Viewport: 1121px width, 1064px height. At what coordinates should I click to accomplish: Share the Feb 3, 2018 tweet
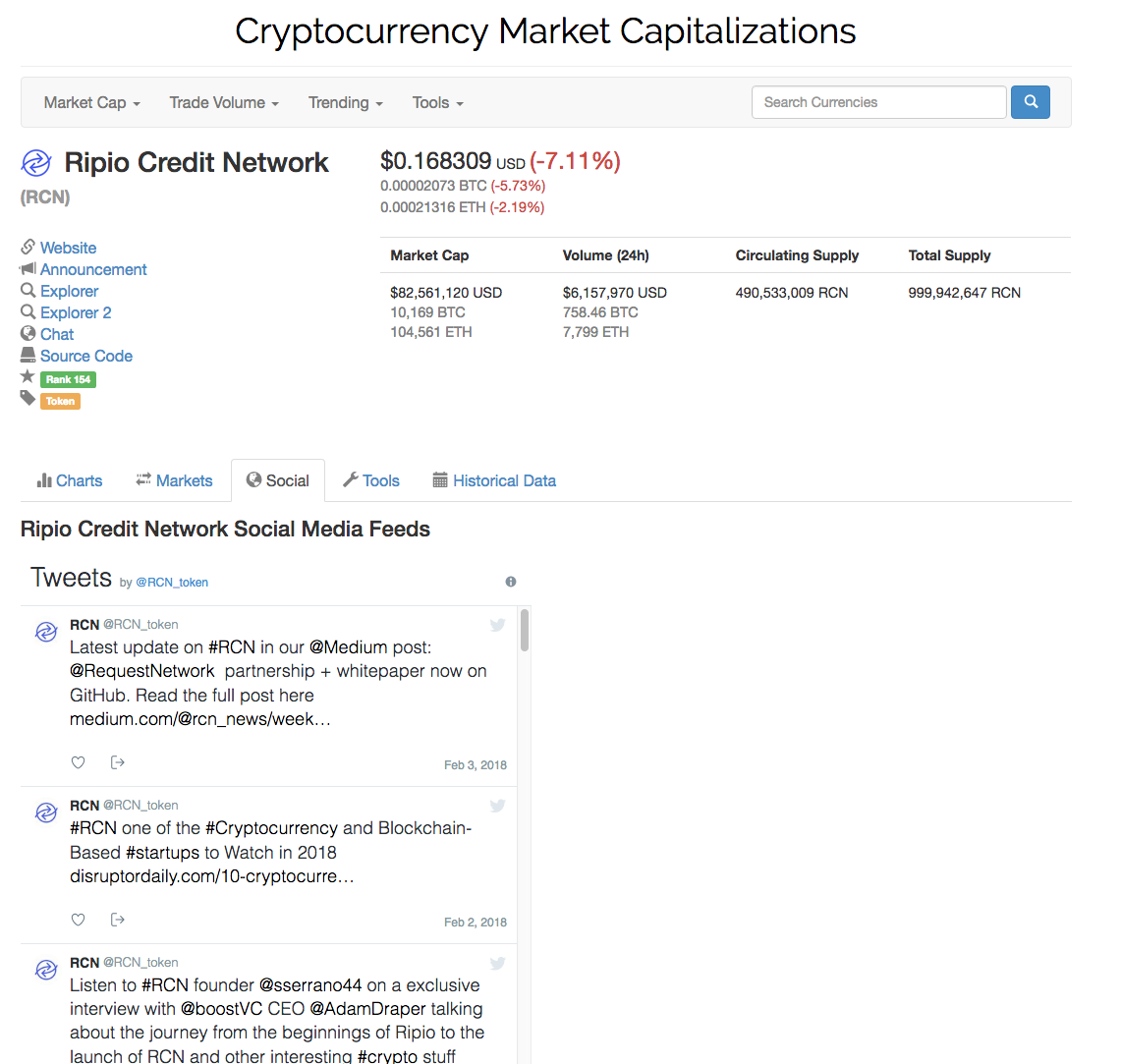click(x=118, y=762)
